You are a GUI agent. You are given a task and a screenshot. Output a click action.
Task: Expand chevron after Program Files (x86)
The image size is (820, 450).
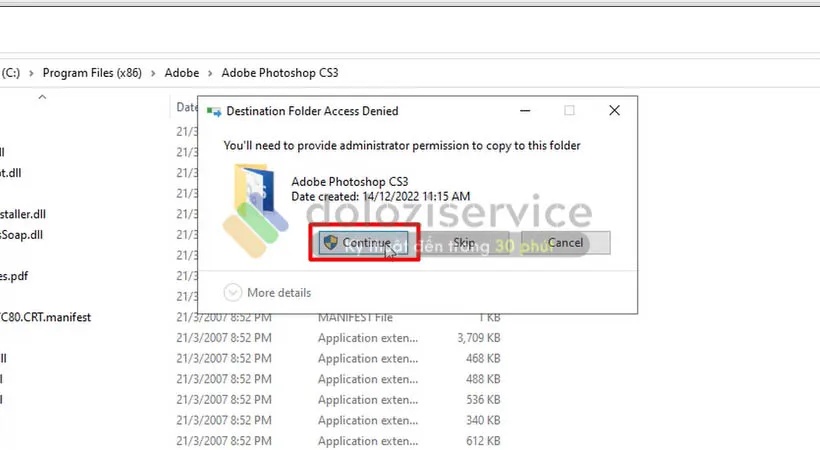coord(153,73)
